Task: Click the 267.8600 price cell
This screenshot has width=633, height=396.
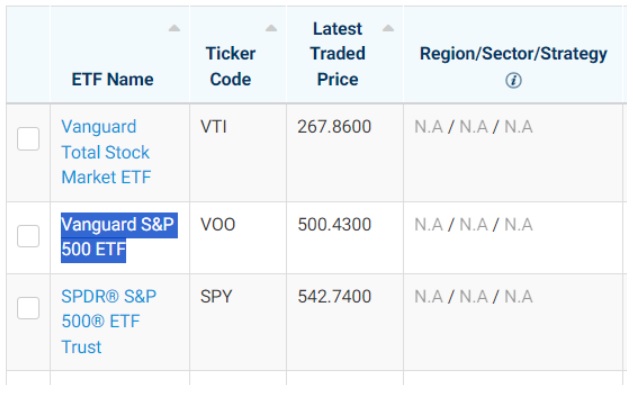Action: point(334,127)
